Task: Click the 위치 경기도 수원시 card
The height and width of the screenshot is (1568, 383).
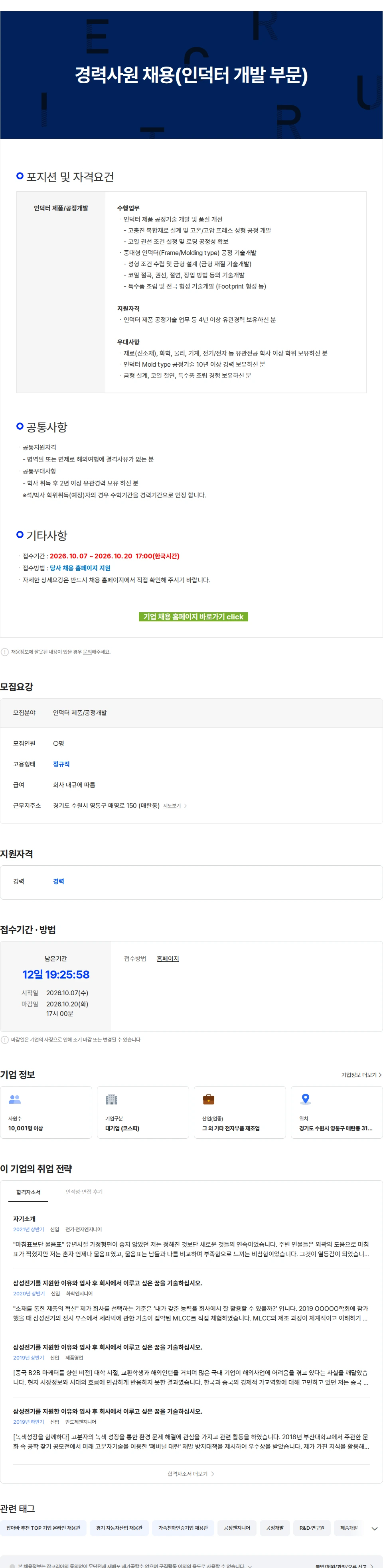Action: click(337, 1113)
